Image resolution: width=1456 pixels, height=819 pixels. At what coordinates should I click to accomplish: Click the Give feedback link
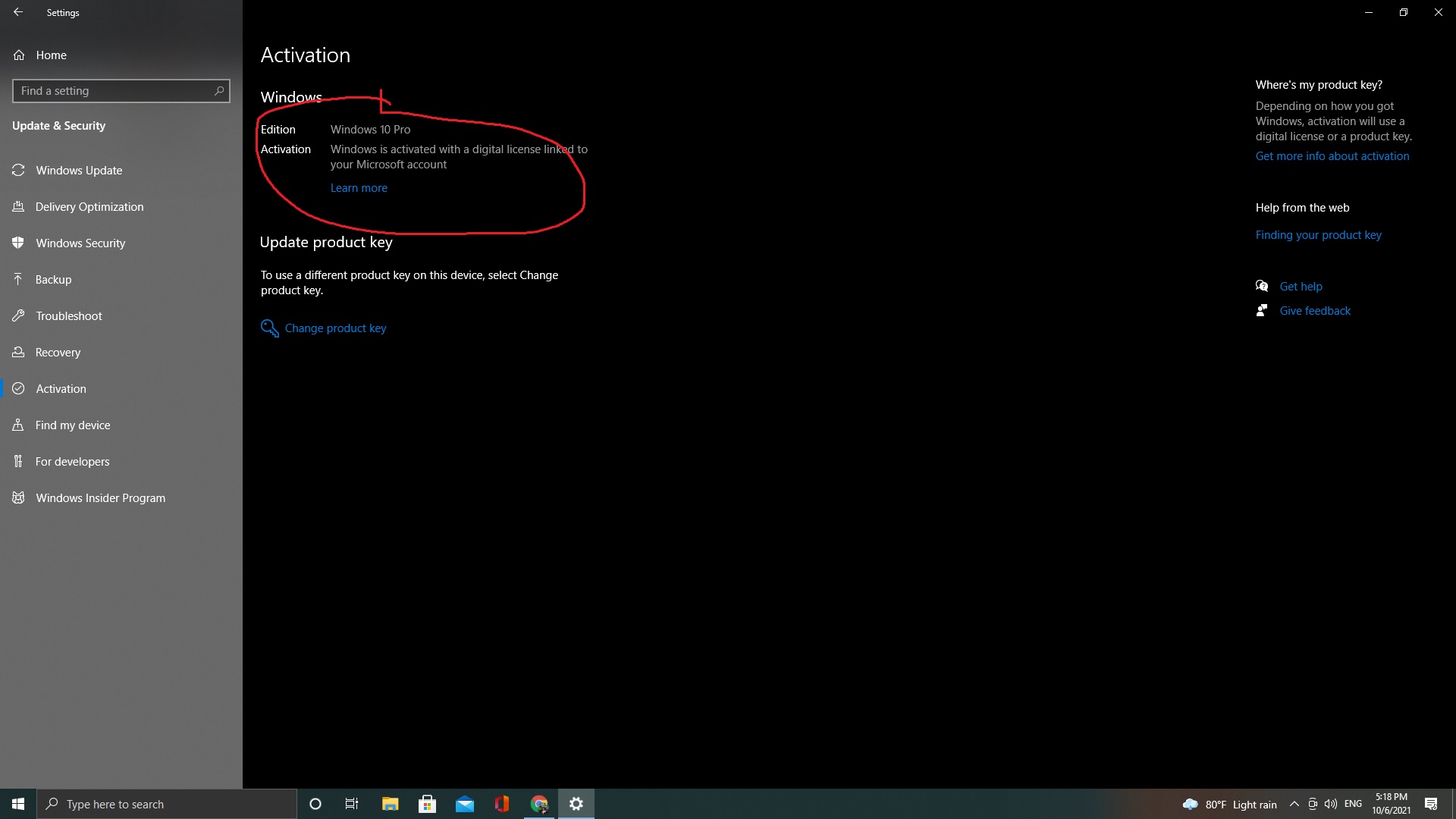1315,311
